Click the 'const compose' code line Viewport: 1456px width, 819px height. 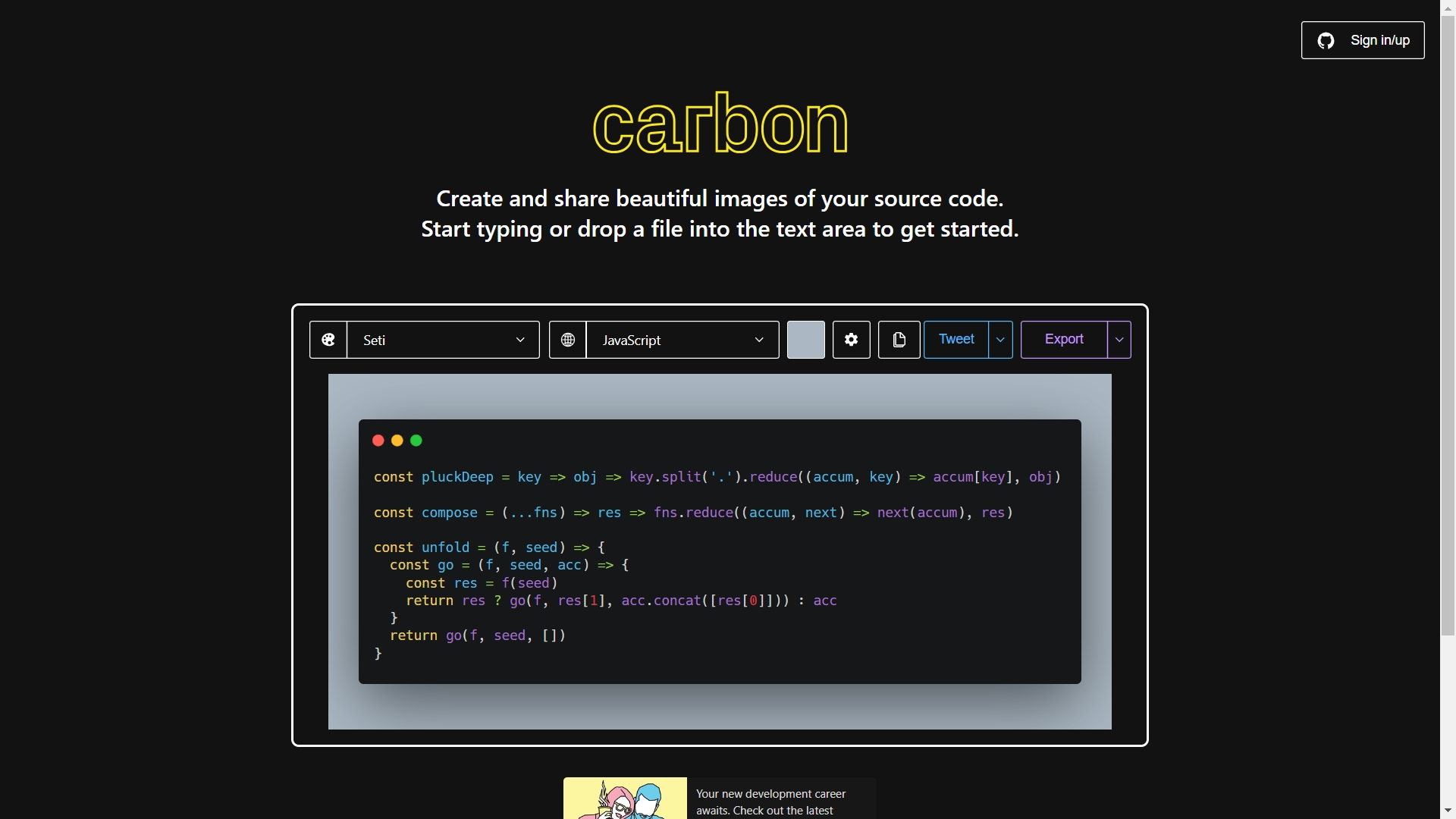pos(693,513)
